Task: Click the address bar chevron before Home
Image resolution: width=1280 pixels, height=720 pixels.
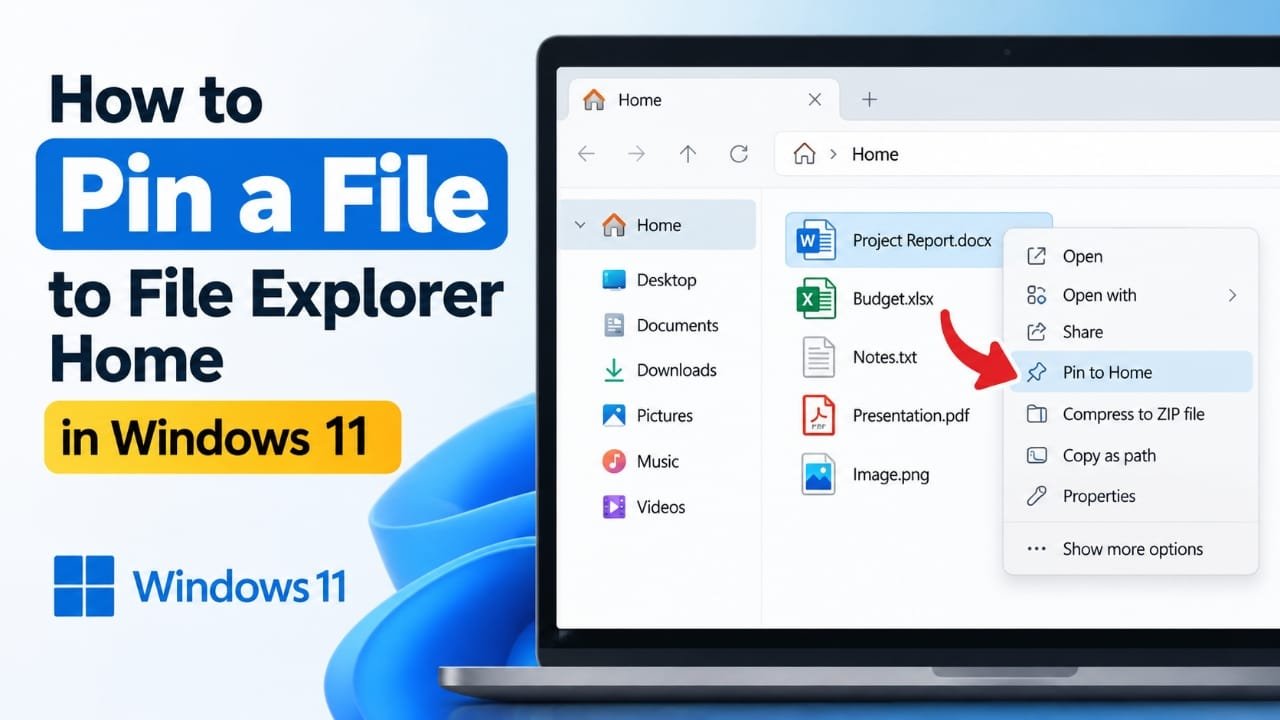Action: [x=833, y=155]
